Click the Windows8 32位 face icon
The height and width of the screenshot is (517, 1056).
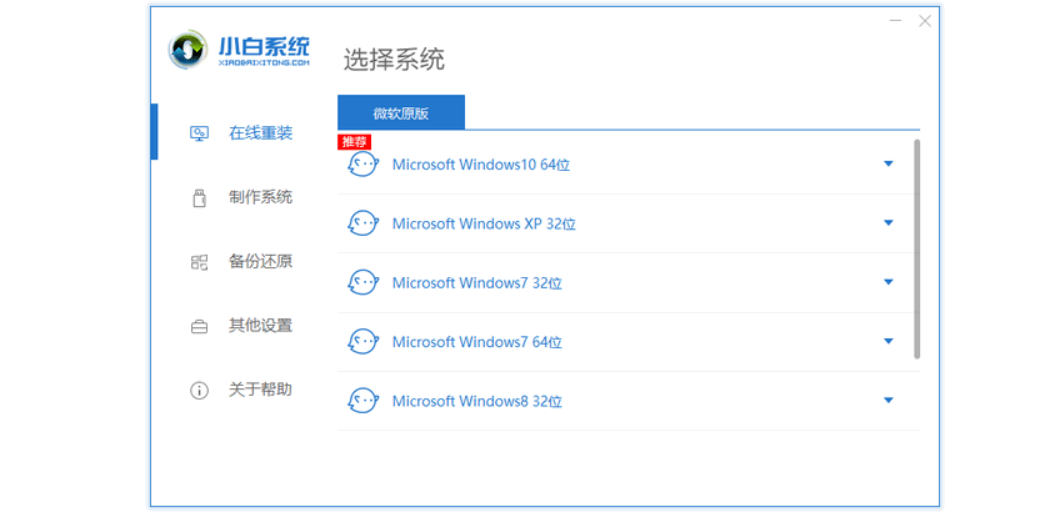(x=362, y=401)
